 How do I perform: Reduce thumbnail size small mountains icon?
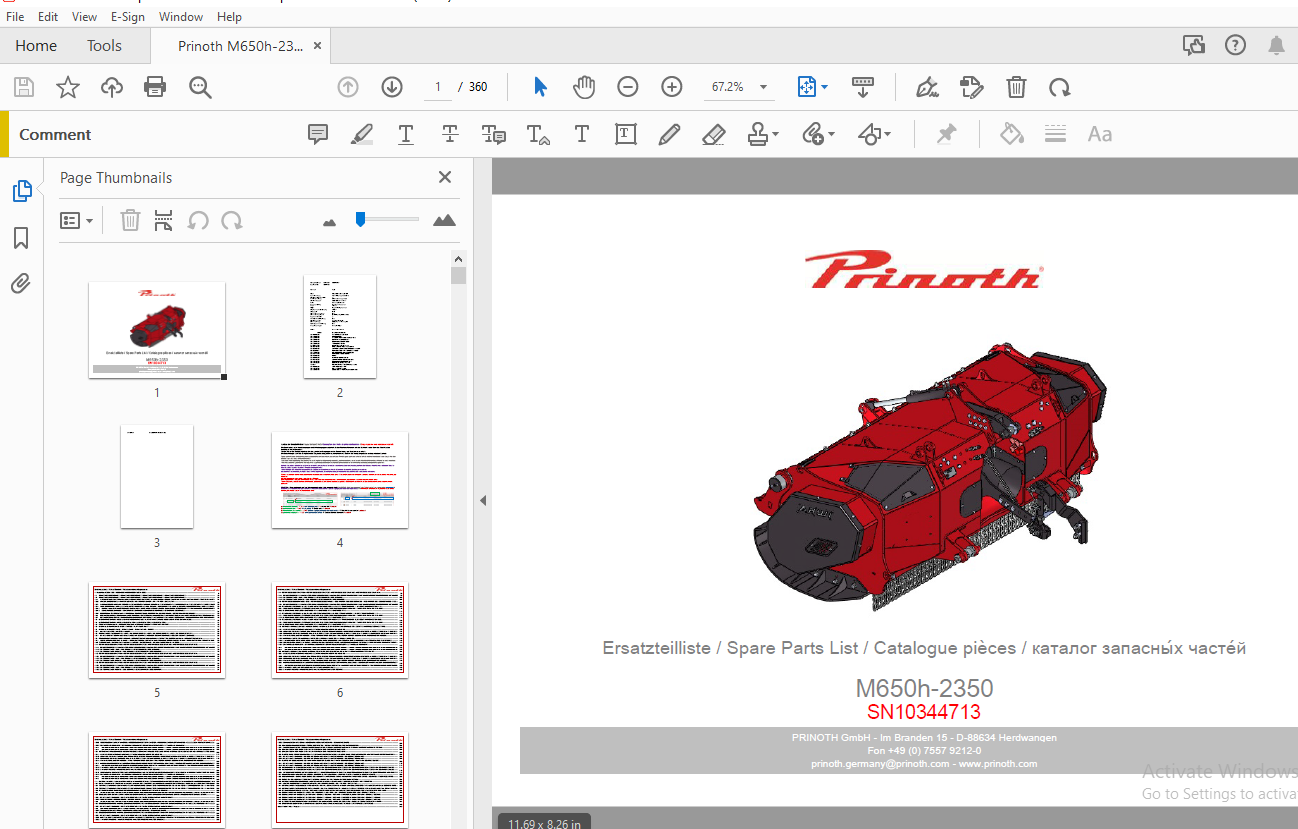[330, 222]
